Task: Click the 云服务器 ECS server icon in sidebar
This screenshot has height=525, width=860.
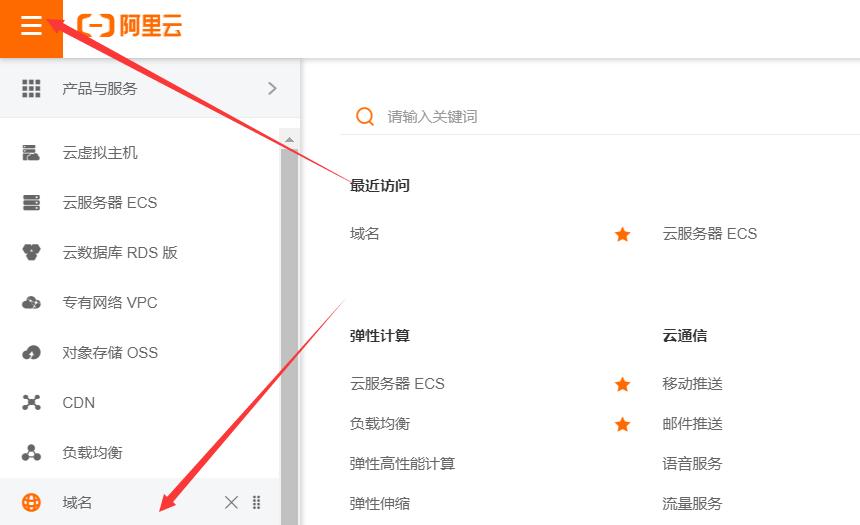Action: (31, 202)
